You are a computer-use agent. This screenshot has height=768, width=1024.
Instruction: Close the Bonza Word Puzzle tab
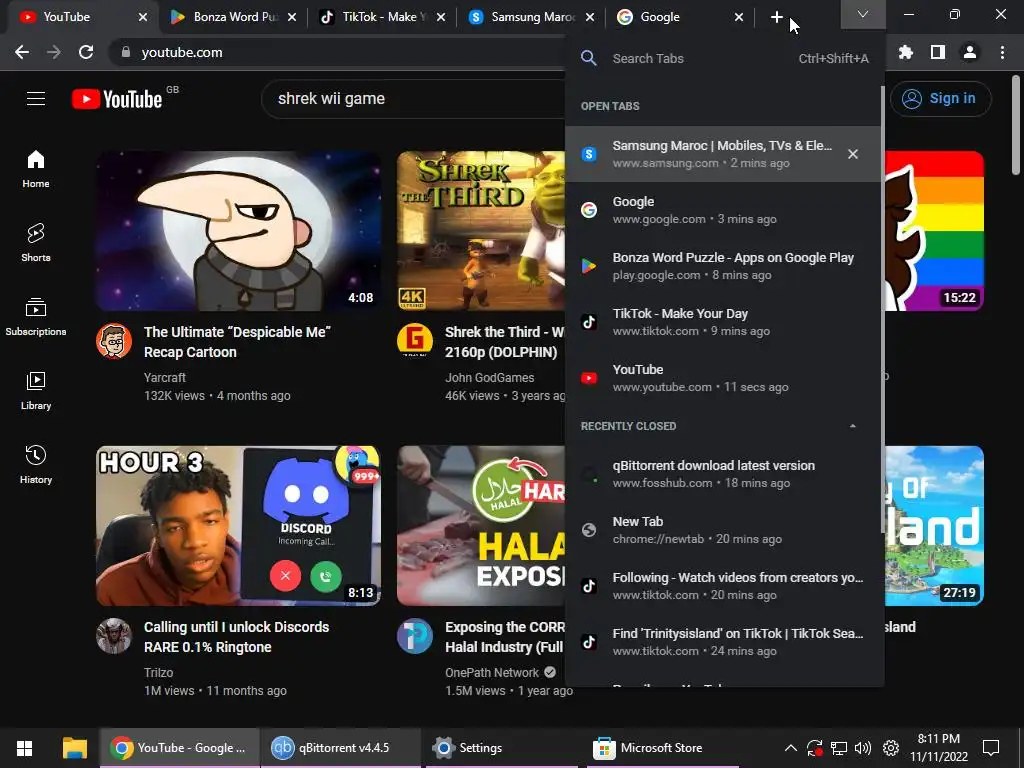(x=292, y=17)
